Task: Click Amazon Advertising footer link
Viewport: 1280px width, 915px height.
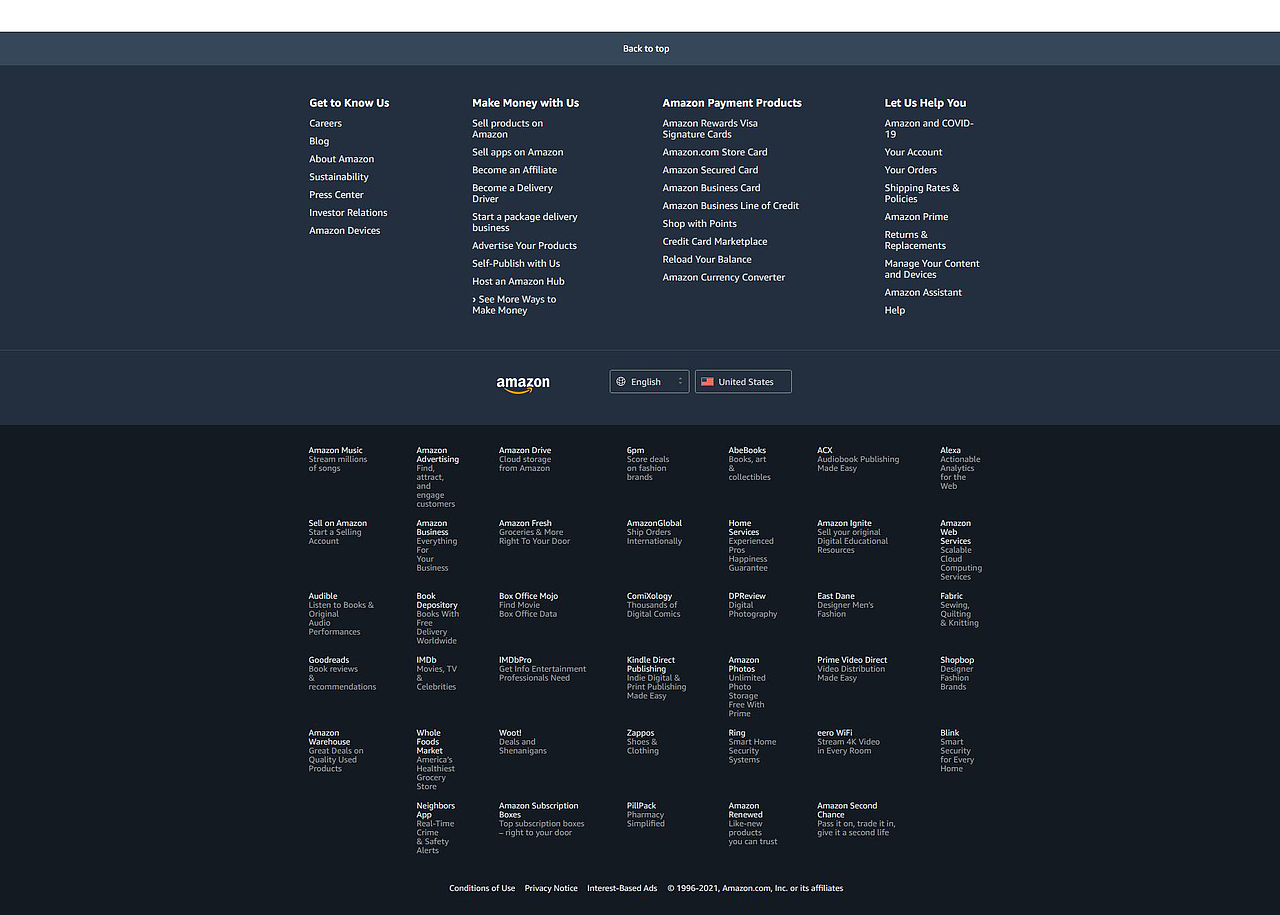Action: coord(437,478)
